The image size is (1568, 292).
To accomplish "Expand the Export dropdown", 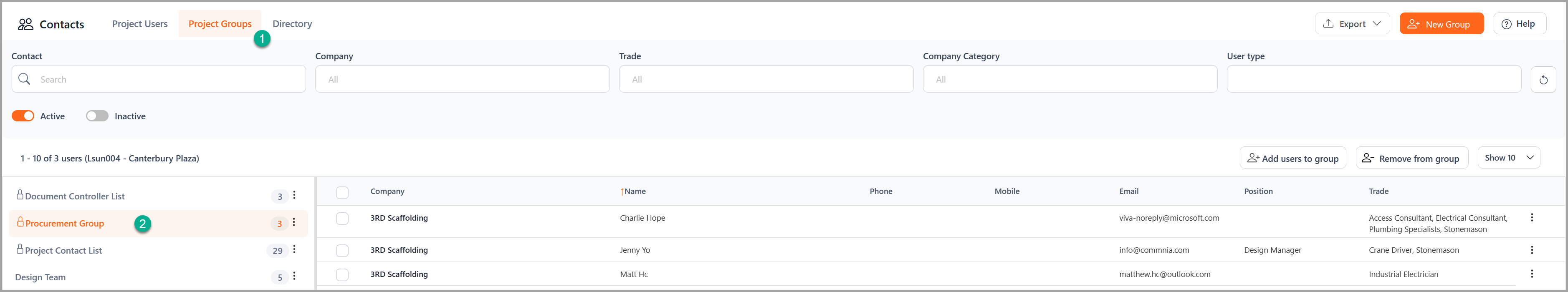I will click(1352, 24).
